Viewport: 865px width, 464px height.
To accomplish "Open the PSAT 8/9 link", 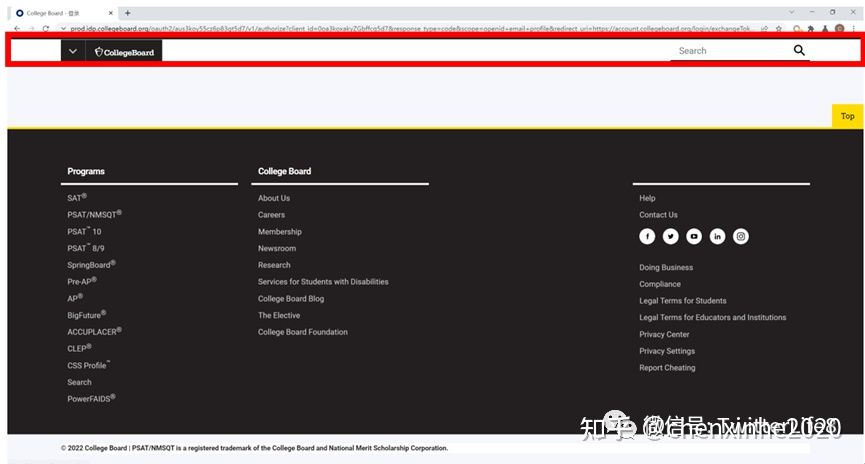I will coord(86,248).
